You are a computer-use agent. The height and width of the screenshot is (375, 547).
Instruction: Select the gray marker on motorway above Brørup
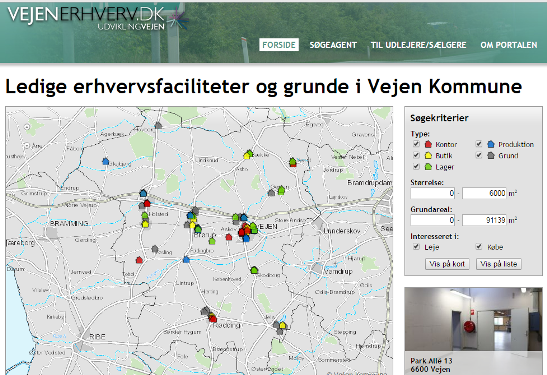tap(195, 210)
